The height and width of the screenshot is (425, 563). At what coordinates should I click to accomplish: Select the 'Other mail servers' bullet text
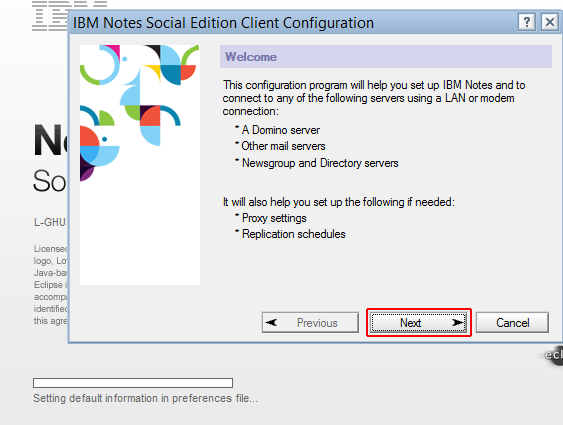tap(283, 146)
